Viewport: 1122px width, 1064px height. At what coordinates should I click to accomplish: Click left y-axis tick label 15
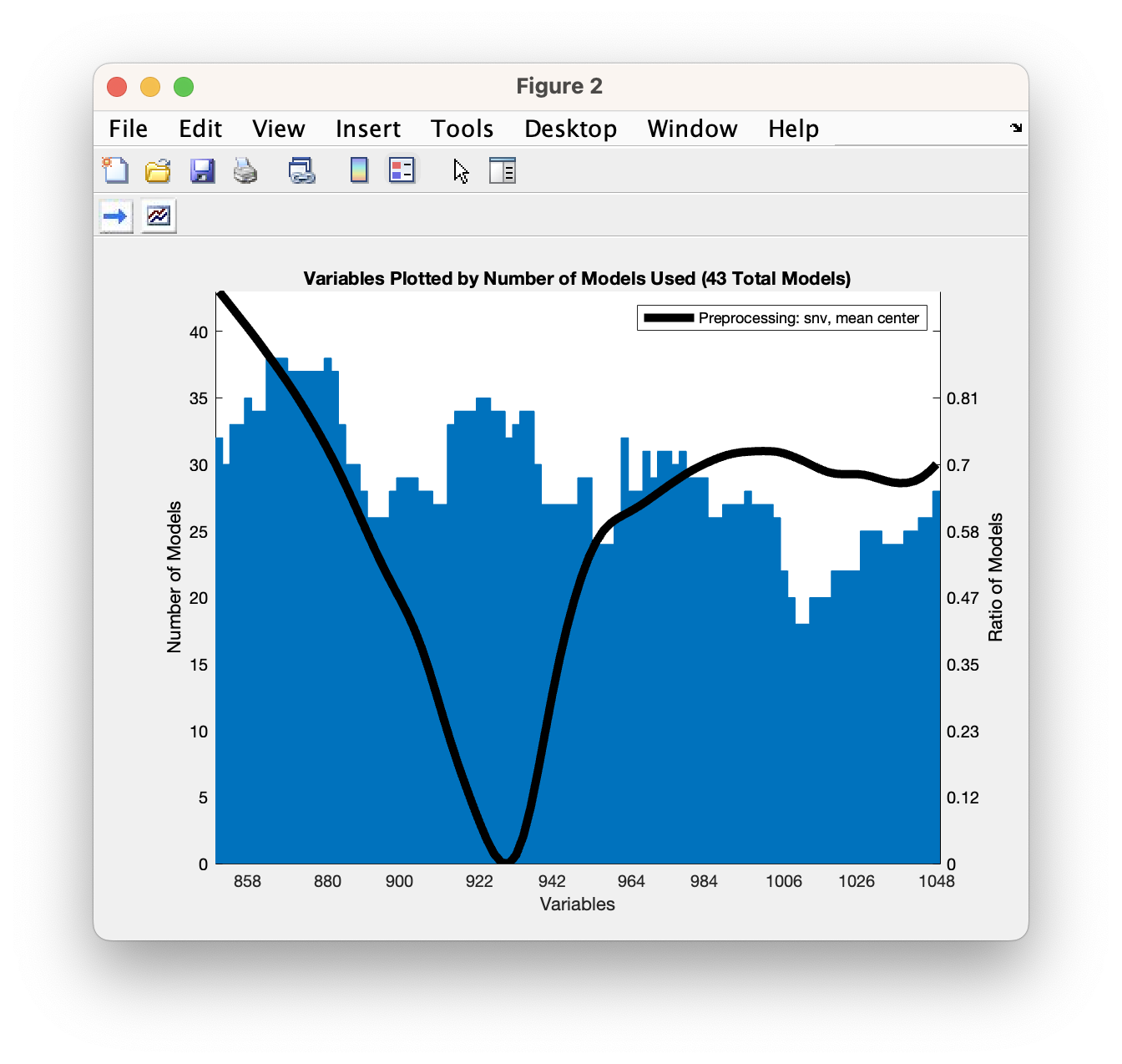click(x=199, y=665)
